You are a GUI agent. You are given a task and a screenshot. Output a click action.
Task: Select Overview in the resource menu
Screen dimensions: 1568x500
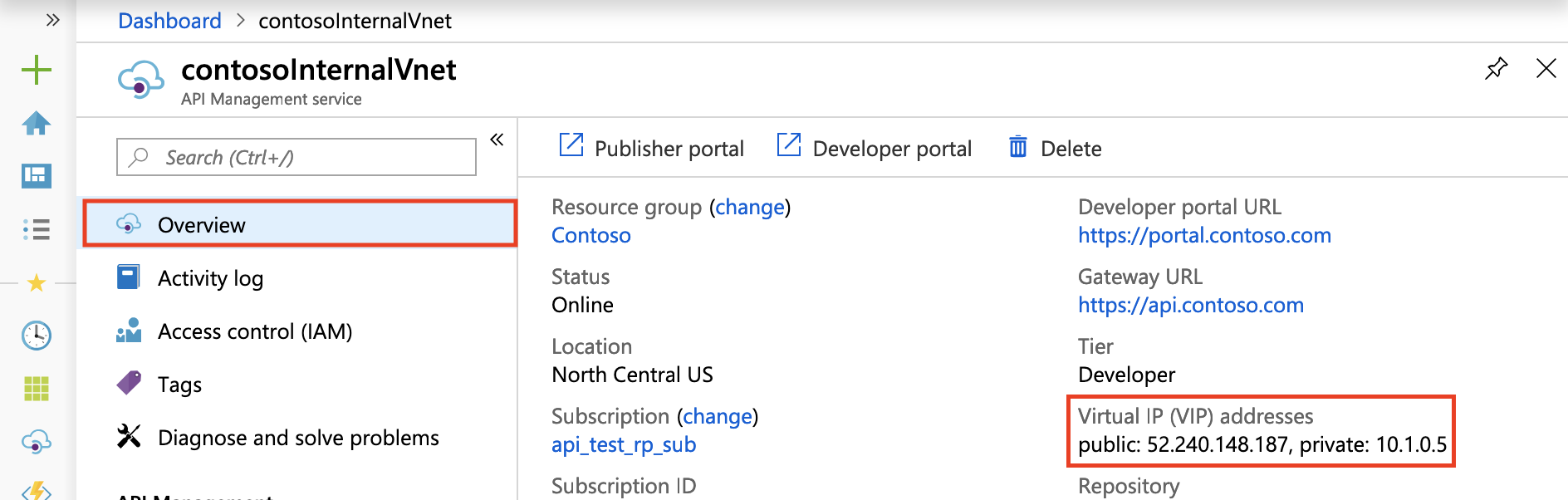[300, 224]
